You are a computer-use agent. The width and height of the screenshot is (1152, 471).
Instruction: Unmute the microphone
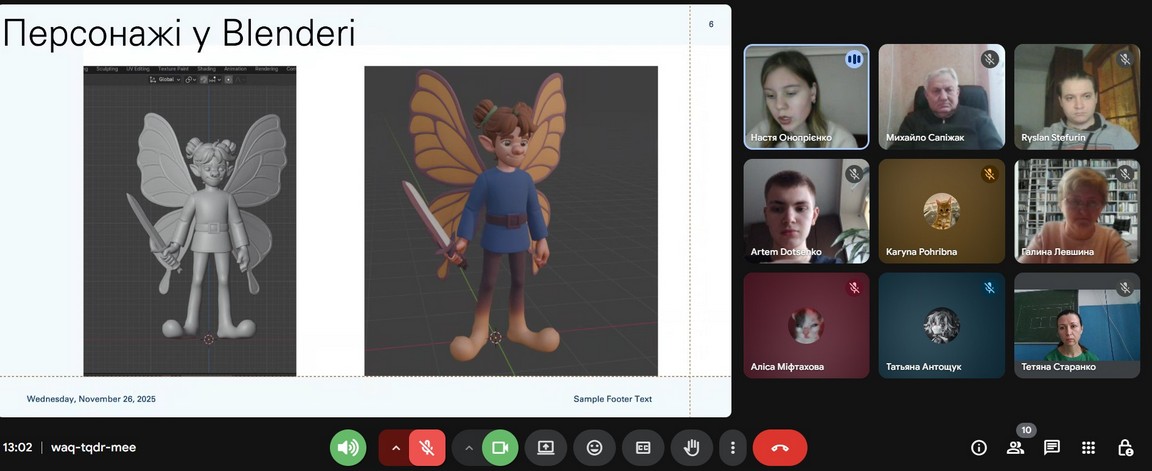pyautogui.click(x=427, y=447)
